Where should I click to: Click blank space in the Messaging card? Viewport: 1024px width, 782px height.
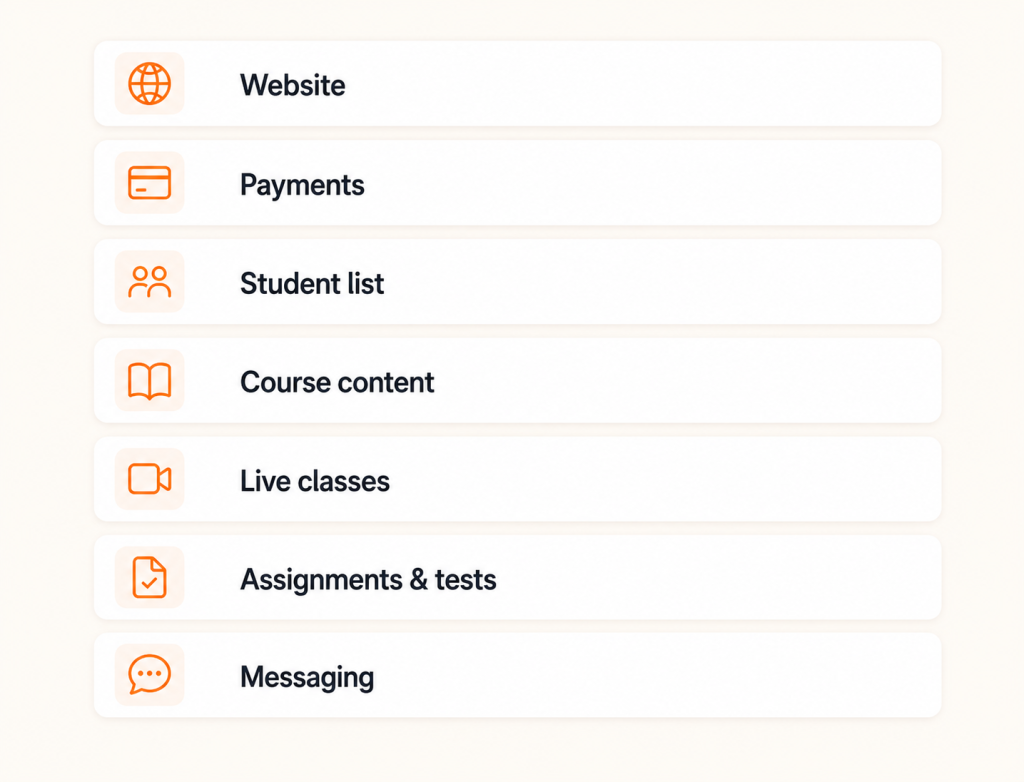[653, 675]
